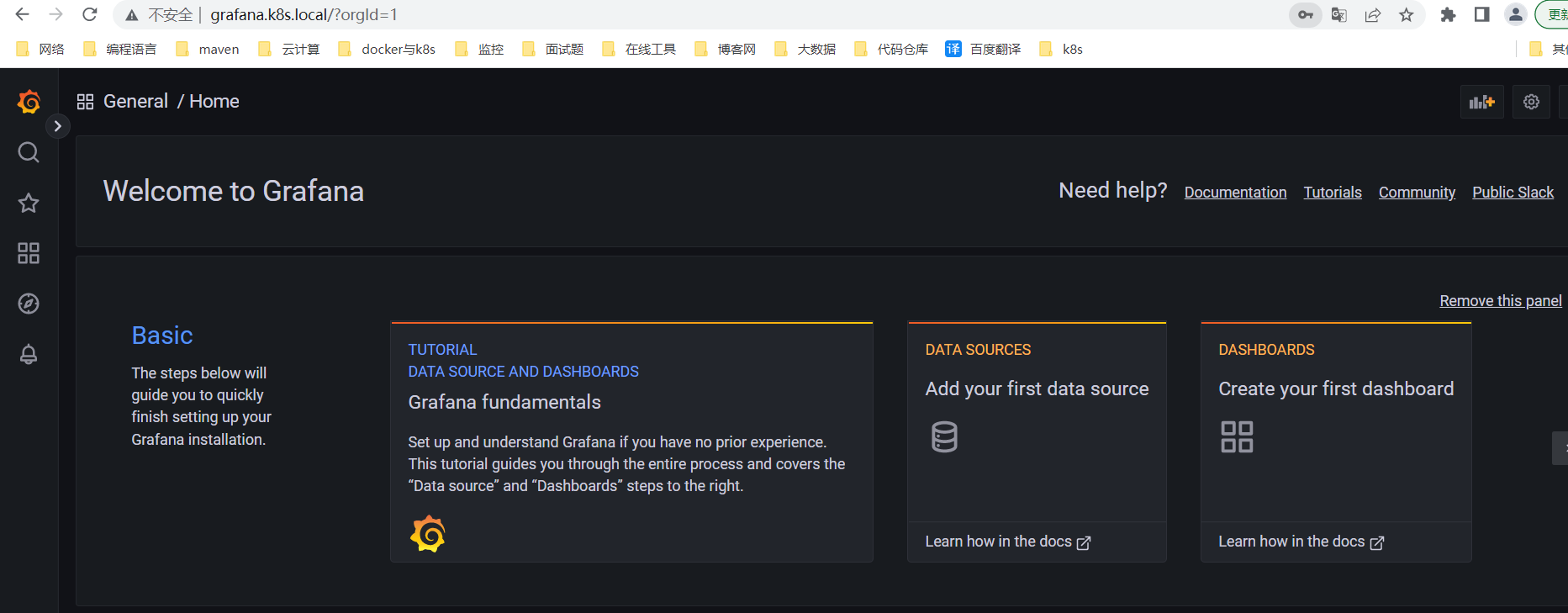
Task: Open the 监控 bookmark folder
Action: pyautogui.click(x=479, y=49)
